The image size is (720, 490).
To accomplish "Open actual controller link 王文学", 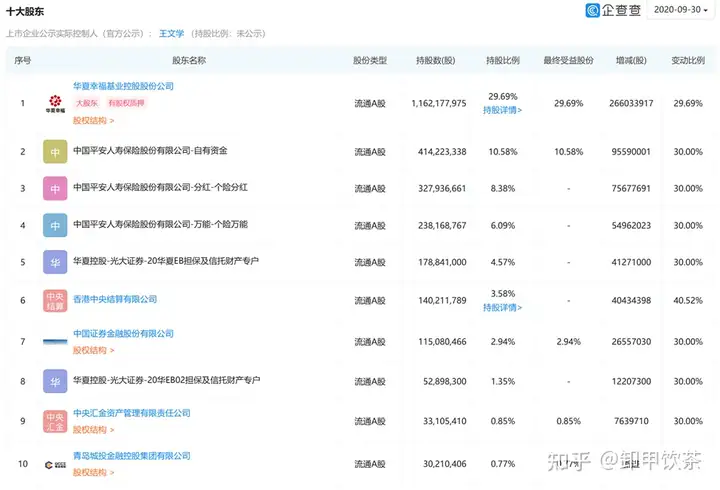I will coord(171,34).
